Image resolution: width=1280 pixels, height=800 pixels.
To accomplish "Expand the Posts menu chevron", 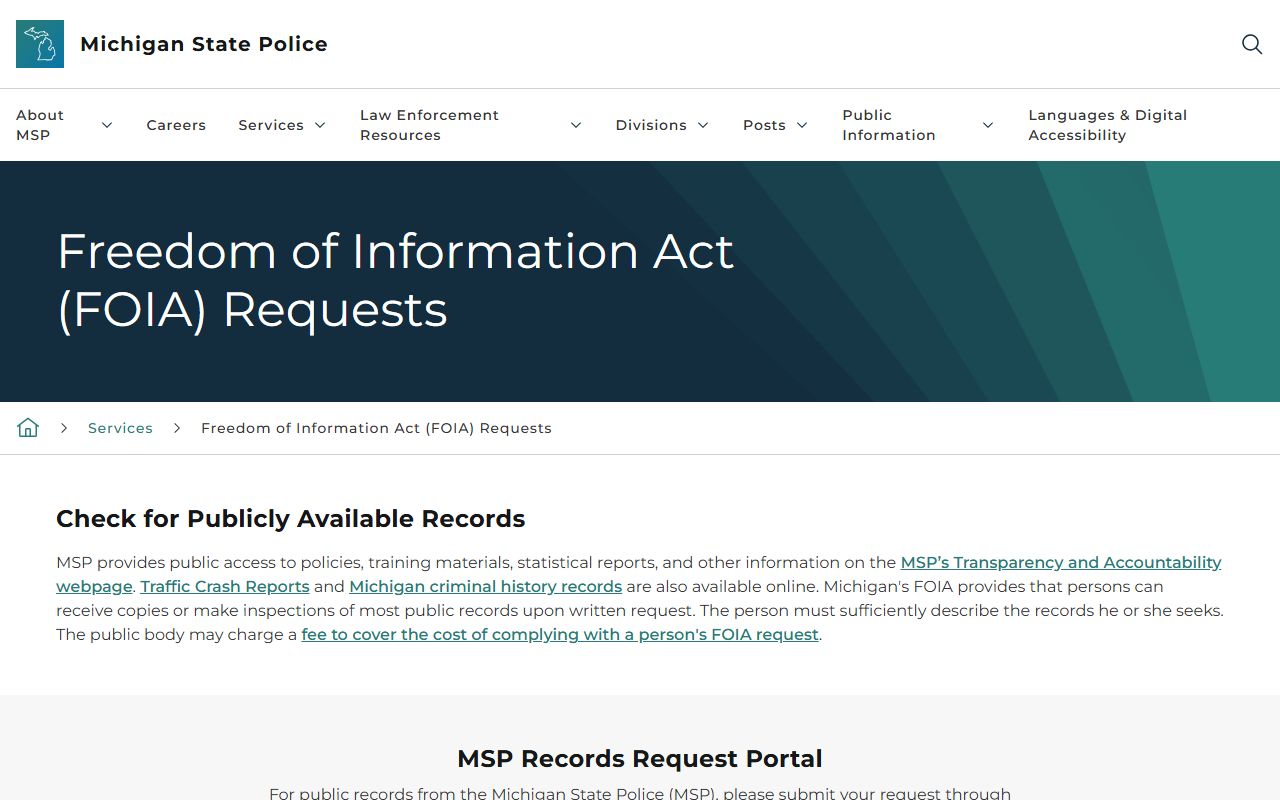I will coord(802,125).
